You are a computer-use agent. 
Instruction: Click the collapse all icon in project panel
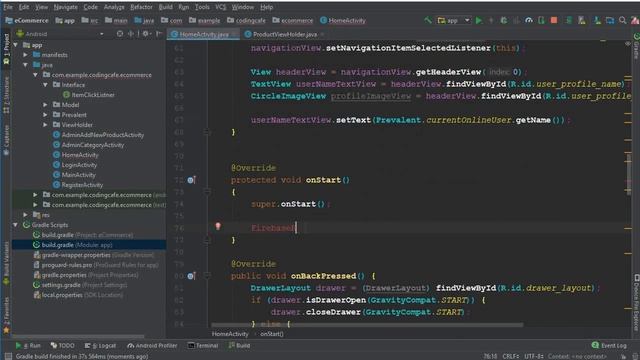coord(131,34)
